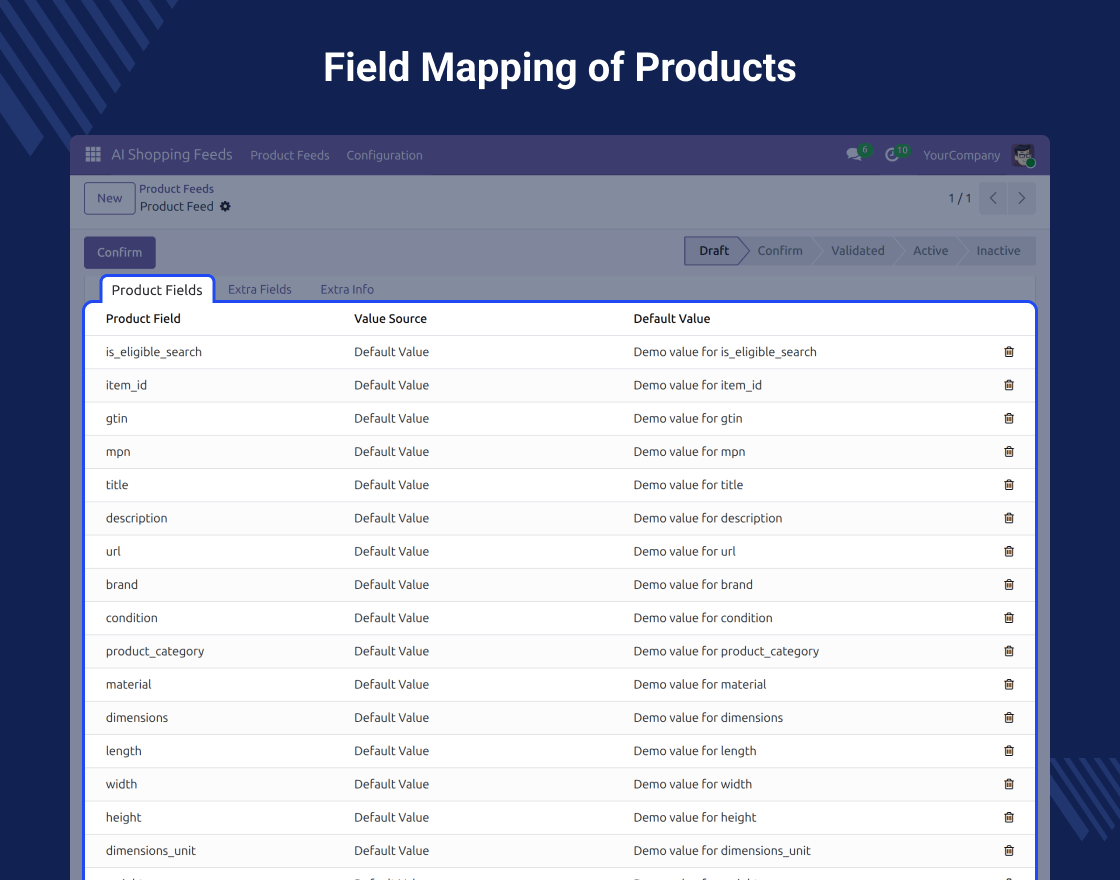
Task: Delete the dimensions row
Action: (1009, 717)
